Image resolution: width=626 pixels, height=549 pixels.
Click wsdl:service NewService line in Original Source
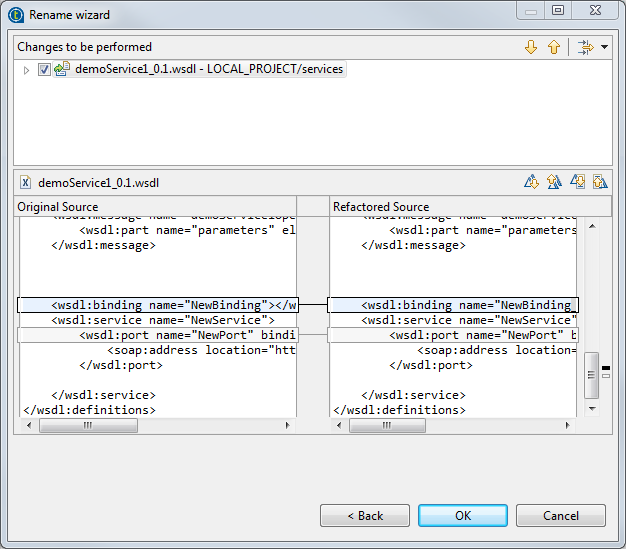click(x=163, y=320)
